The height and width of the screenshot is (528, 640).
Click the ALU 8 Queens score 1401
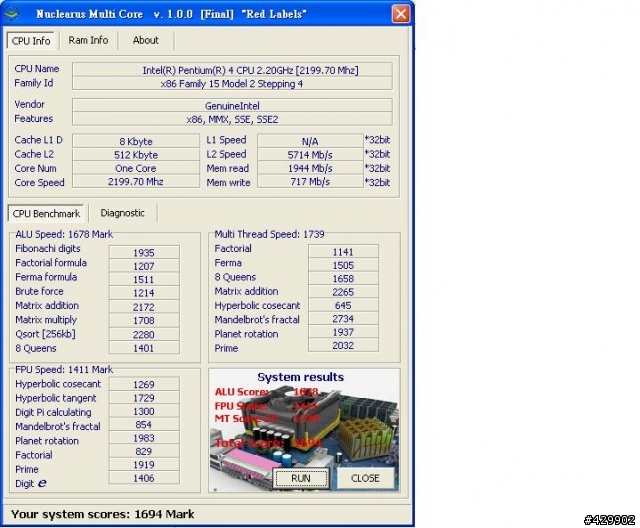tap(144, 348)
